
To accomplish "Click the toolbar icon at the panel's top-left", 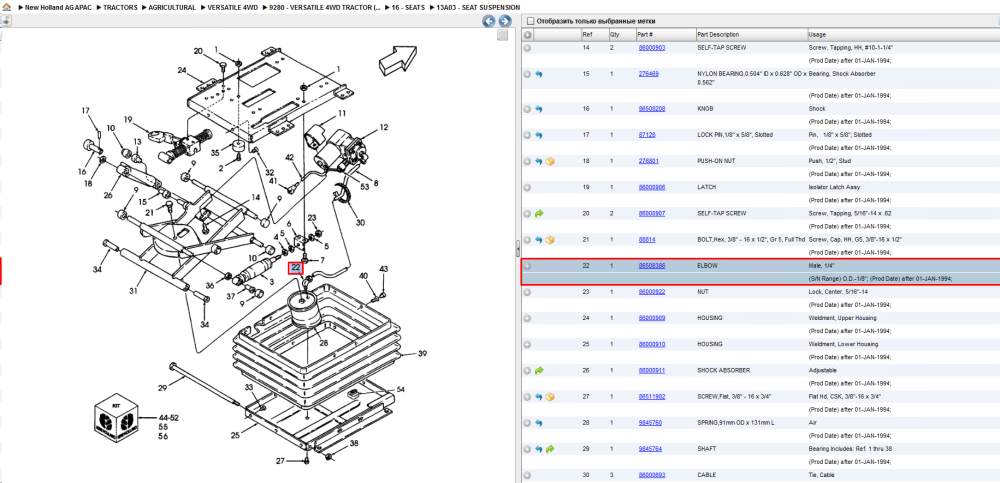I will [x=5, y=21].
